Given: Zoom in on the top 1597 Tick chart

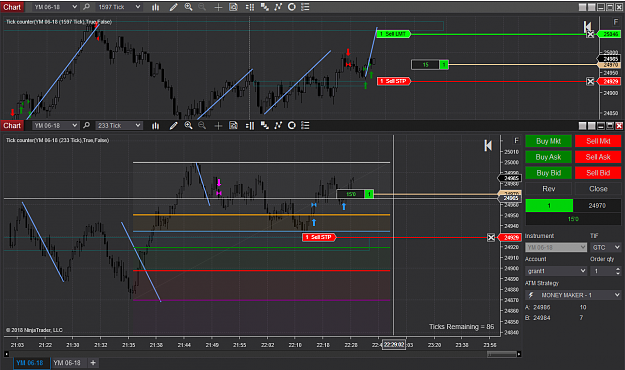Looking at the screenshot, I should (189, 7).
